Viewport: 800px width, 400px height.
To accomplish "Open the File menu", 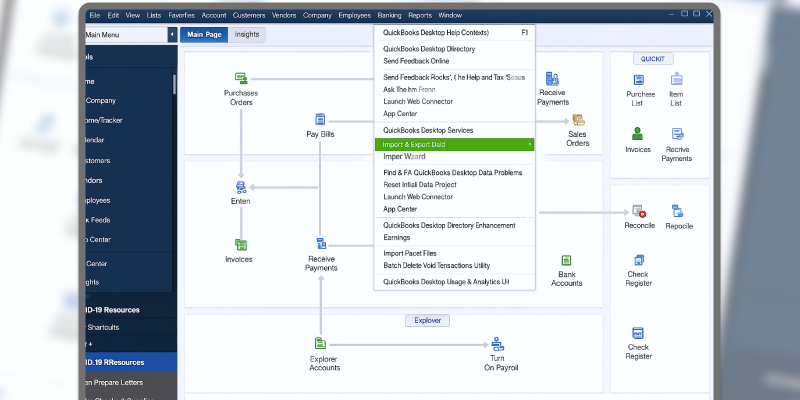I will (x=95, y=15).
